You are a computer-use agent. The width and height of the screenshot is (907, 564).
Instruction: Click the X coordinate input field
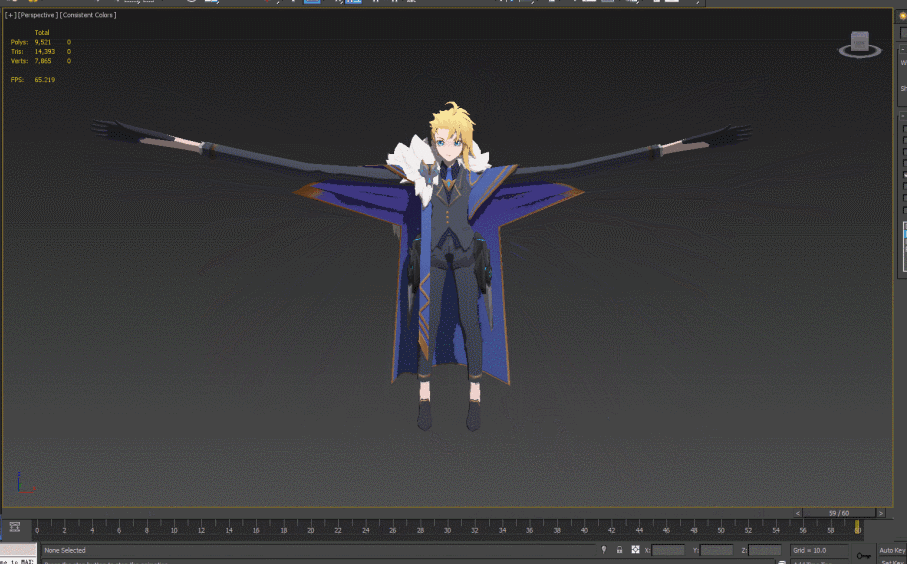click(x=668, y=550)
